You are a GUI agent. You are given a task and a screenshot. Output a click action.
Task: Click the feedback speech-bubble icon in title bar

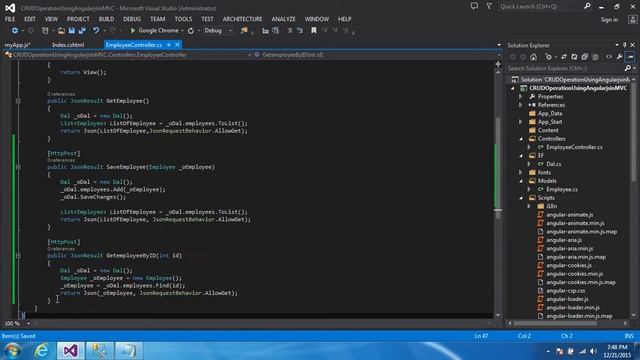[x=474, y=6]
